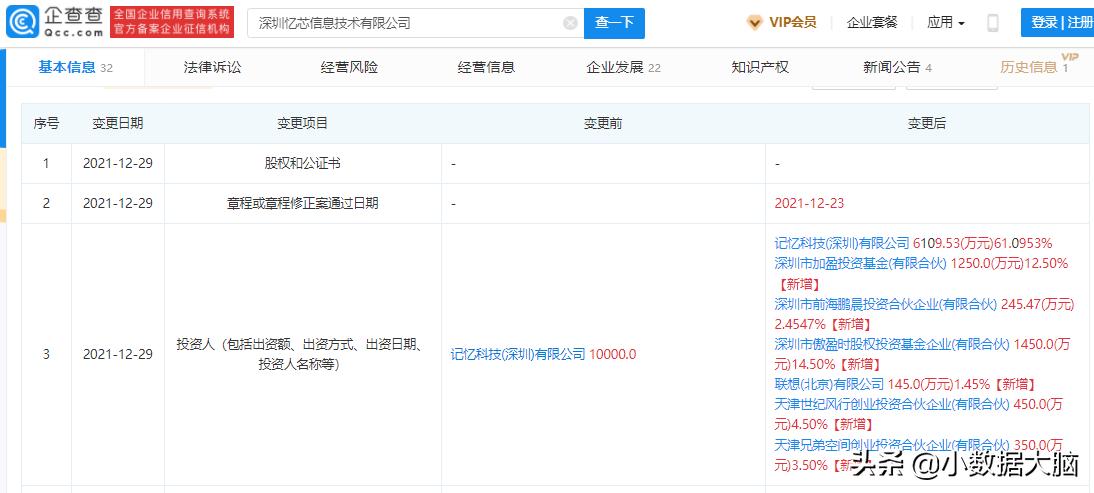Open 记忆科技(深圳)有限公司 link in 变更前 column
The image size is (1094, 493).
(518, 354)
